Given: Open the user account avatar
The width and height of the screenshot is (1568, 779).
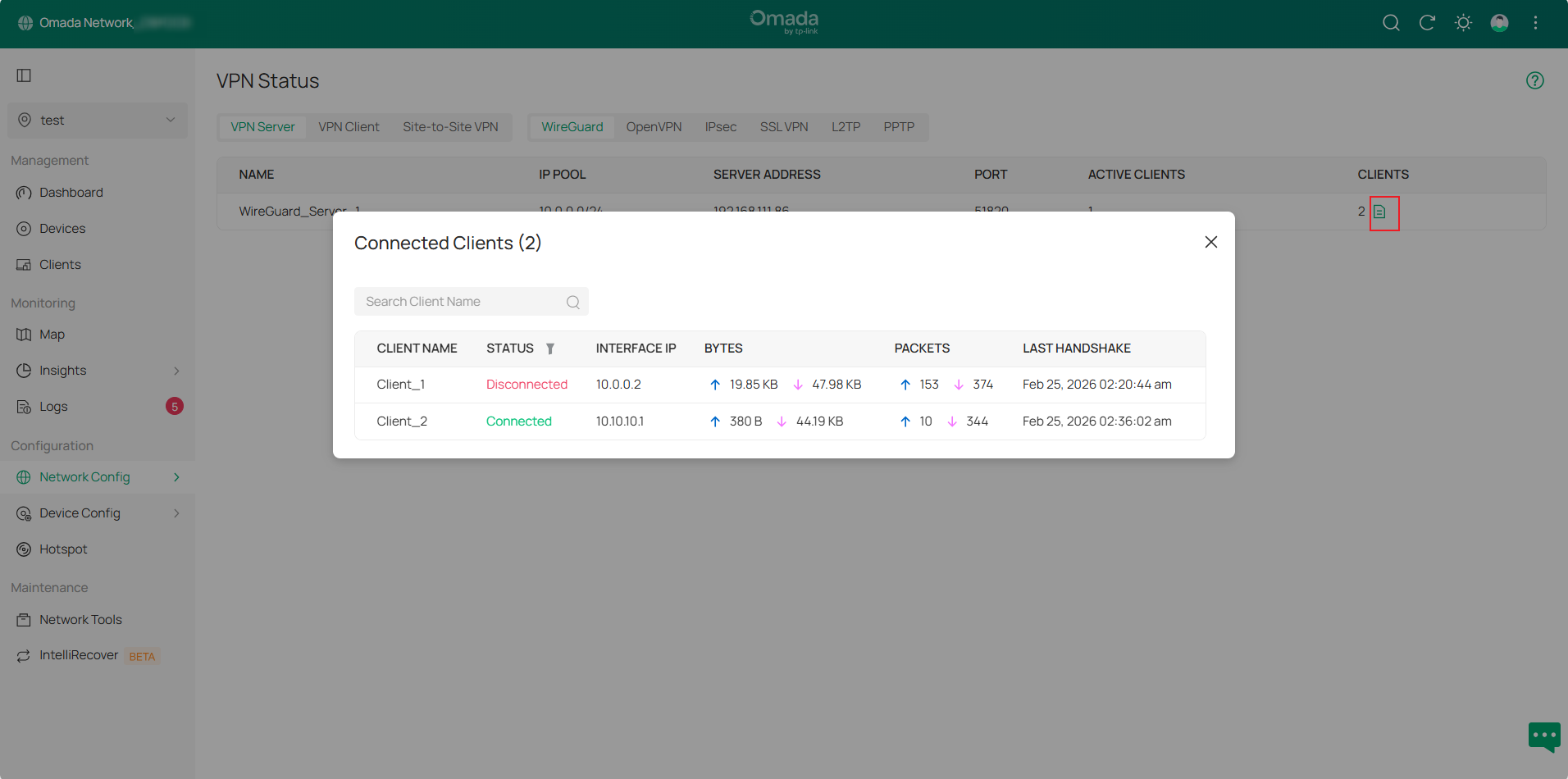Looking at the screenshot, I should tap(1499, 22).
